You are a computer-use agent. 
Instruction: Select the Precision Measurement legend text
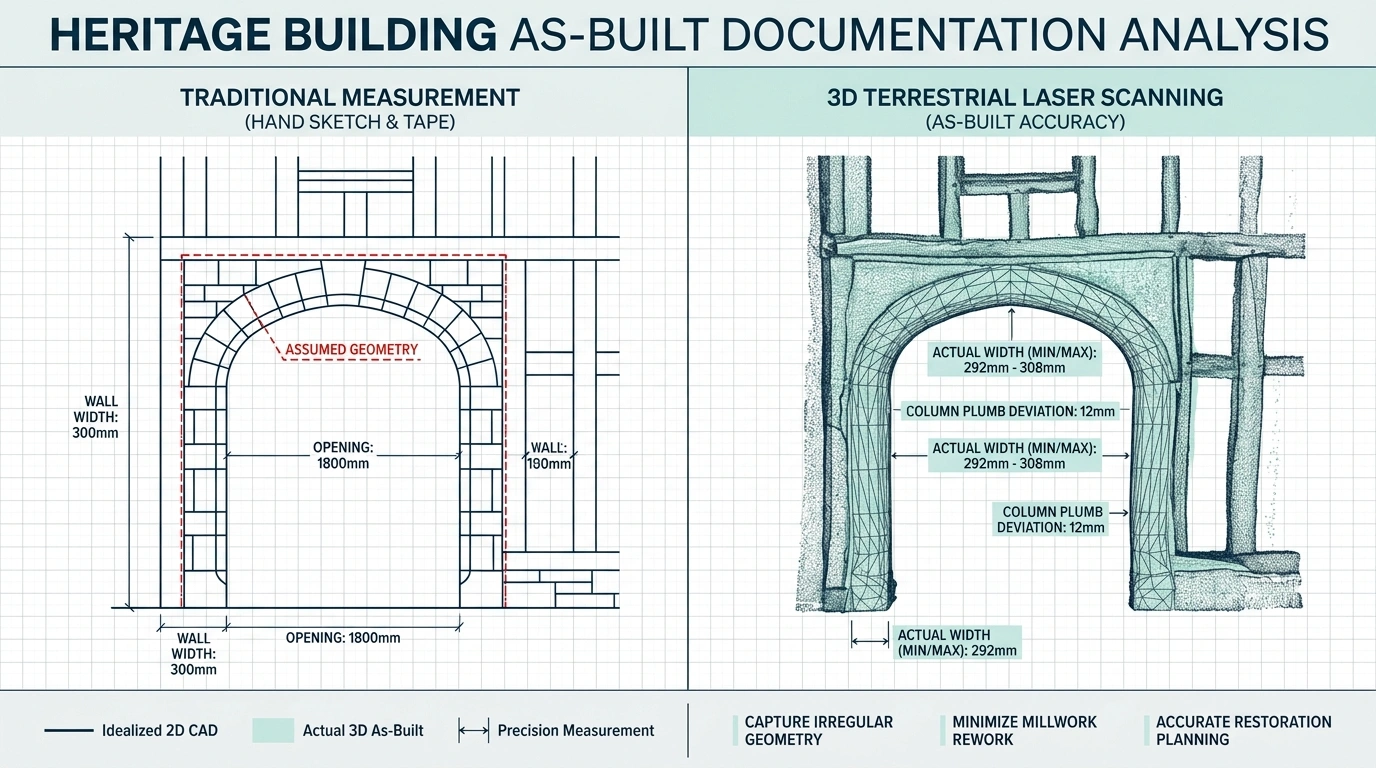tap(576, 731)
